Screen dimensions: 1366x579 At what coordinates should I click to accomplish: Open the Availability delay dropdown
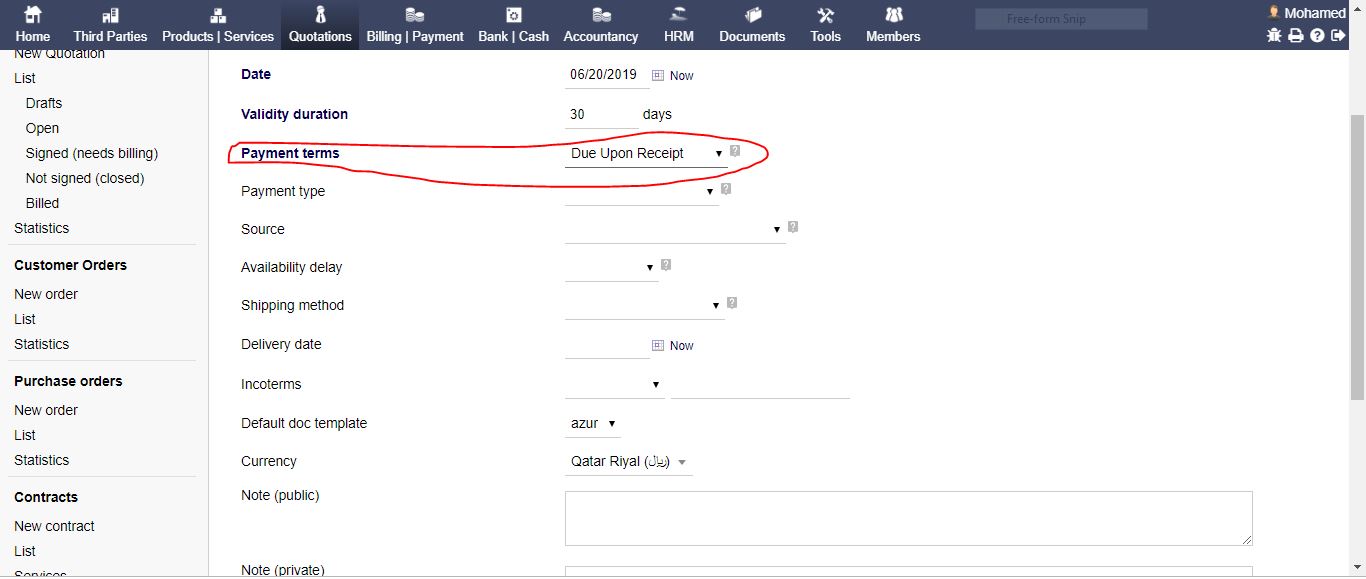point(611,268)
